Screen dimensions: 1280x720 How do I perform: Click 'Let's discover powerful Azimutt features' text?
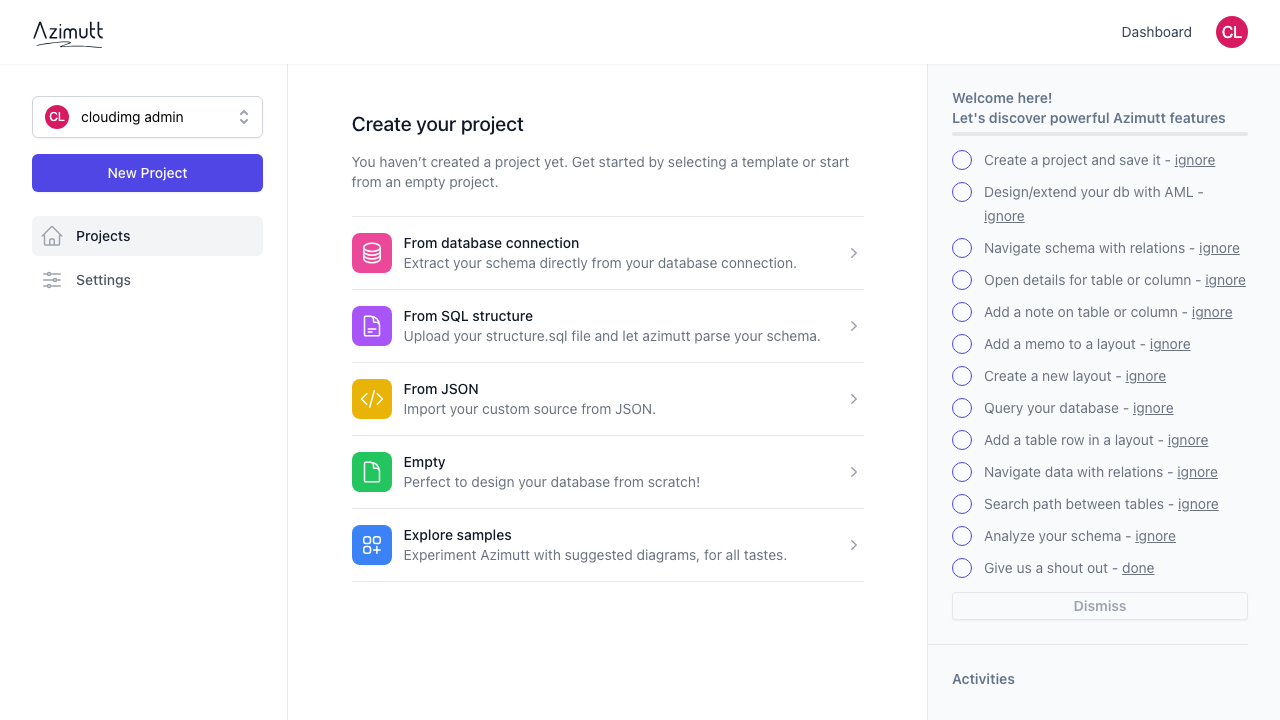pyautogui.click(x=1089, y=118)
